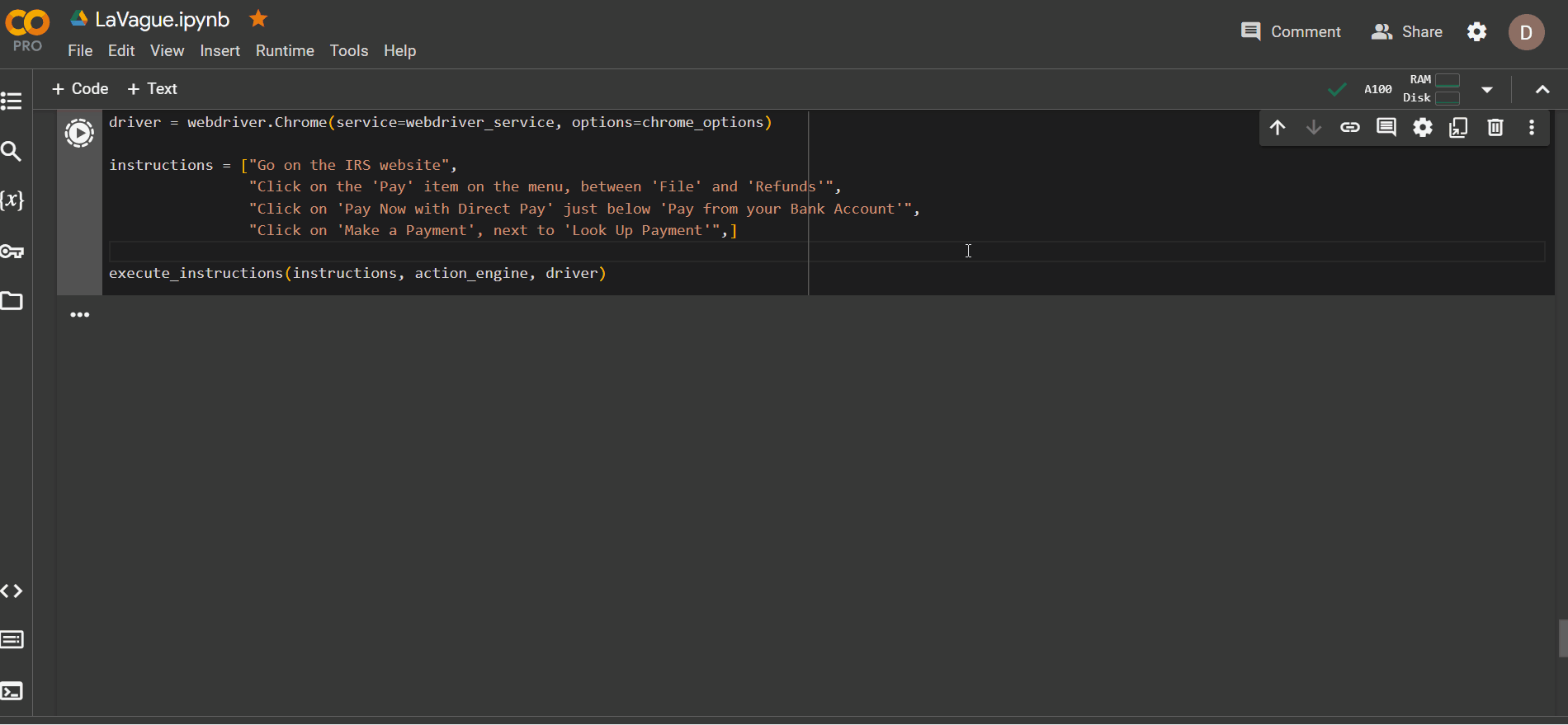Screen dimensions: 1568x725
Task: Open the Colab home logo
Action: [27, 23]
